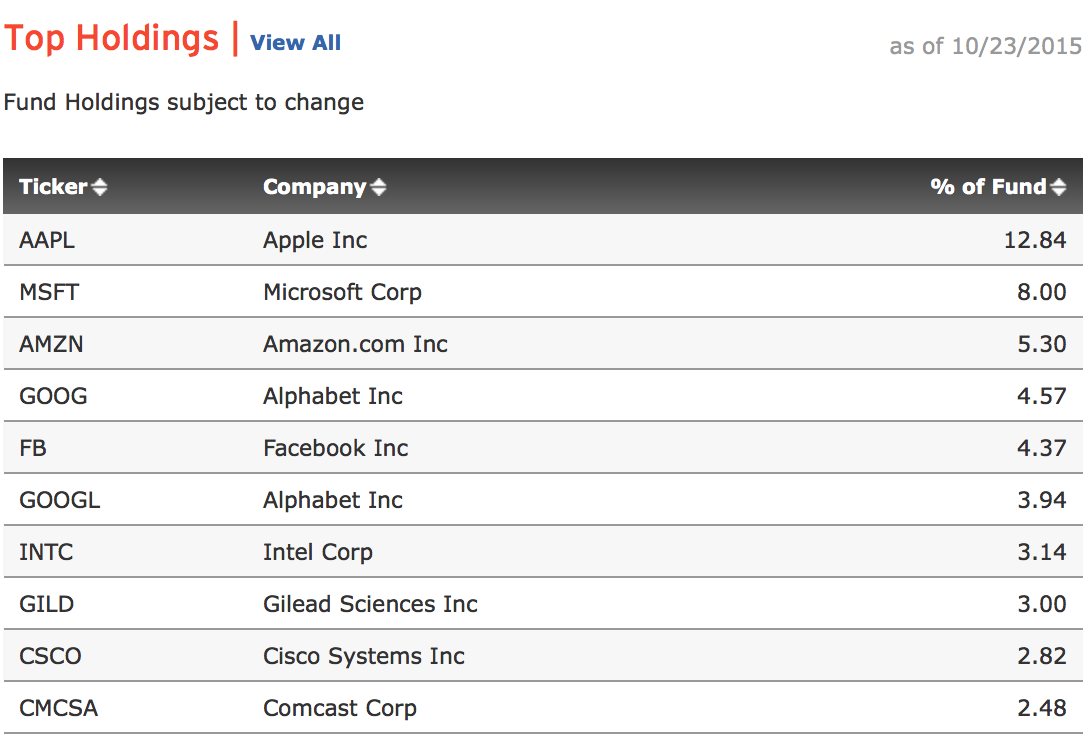Click the % of Fund sort arrows icon
The height and width of the screenshot is (752, 1092).
[x=1059, y=187]
